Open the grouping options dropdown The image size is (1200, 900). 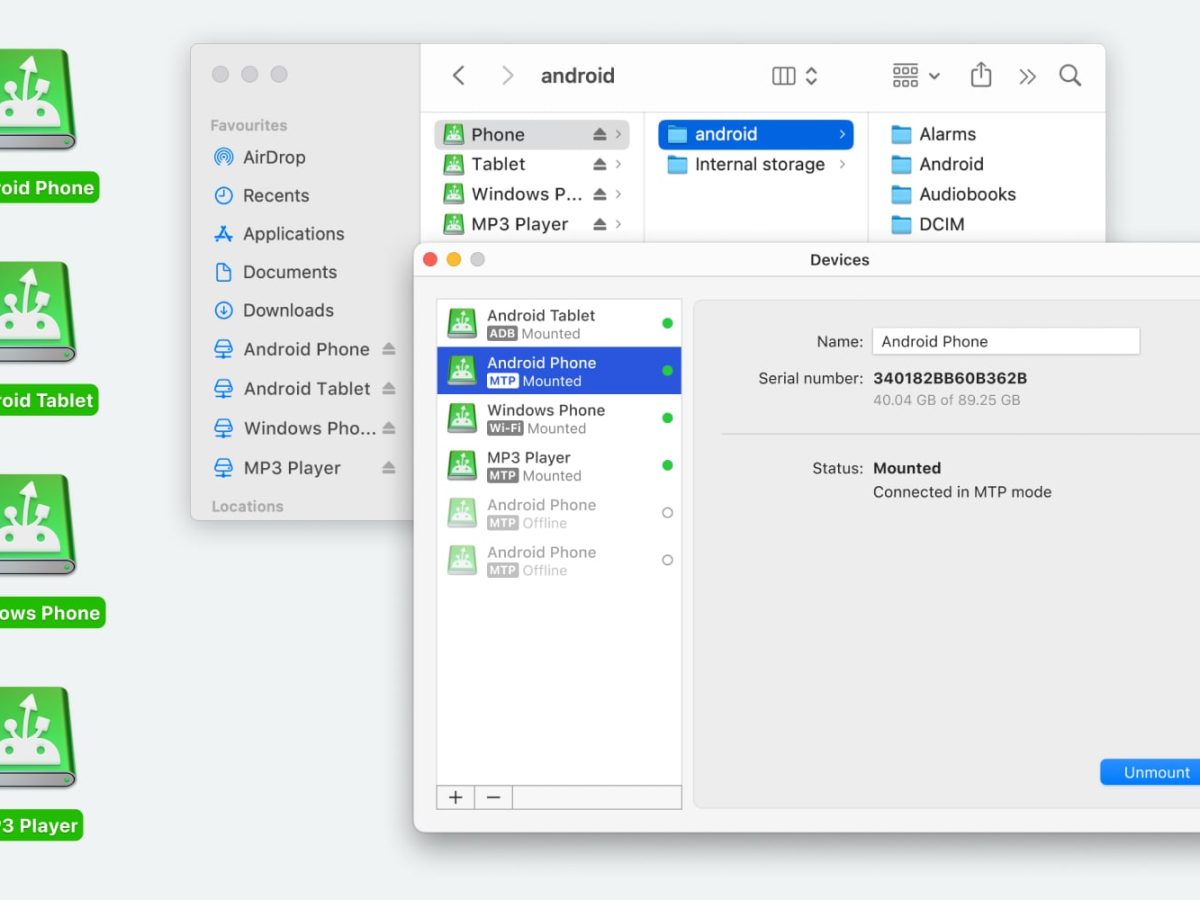(x=916, y=75)
